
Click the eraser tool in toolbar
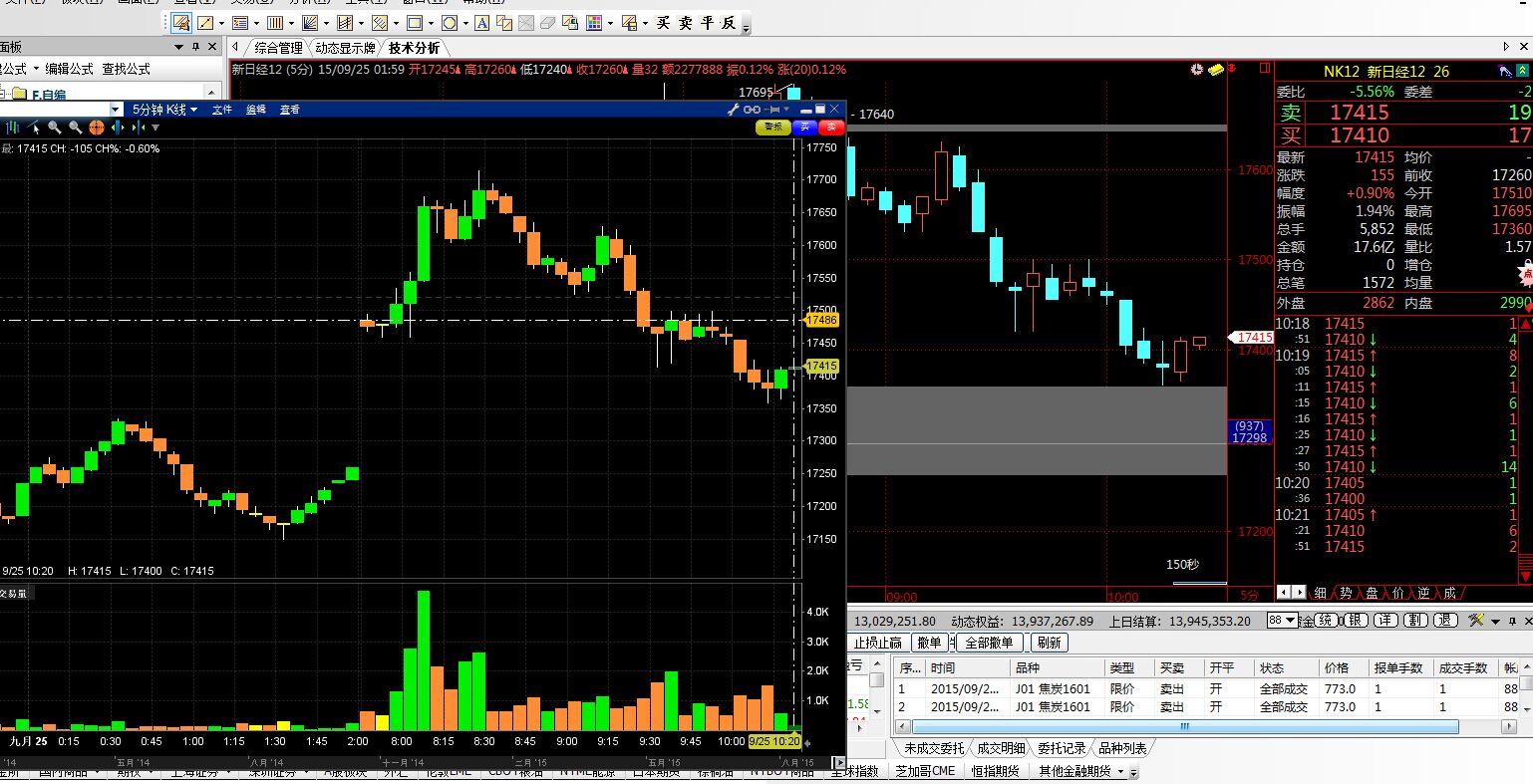point(548,23)
